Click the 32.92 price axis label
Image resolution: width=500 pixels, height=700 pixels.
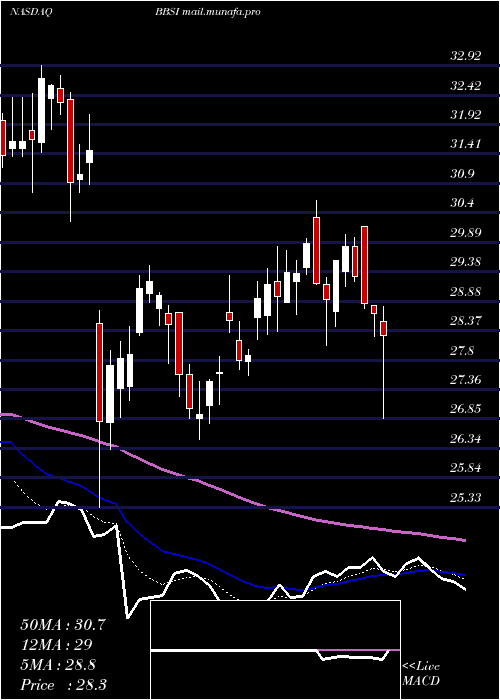click(x=466, y=56)
